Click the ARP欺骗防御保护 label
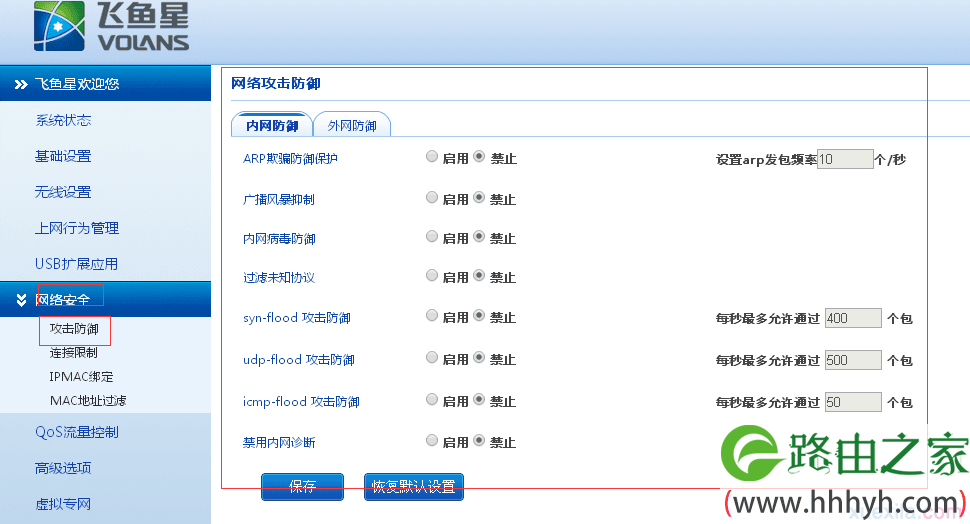This screenshot has height=524, width=970. pyautogui.click(x=290, y=158)
